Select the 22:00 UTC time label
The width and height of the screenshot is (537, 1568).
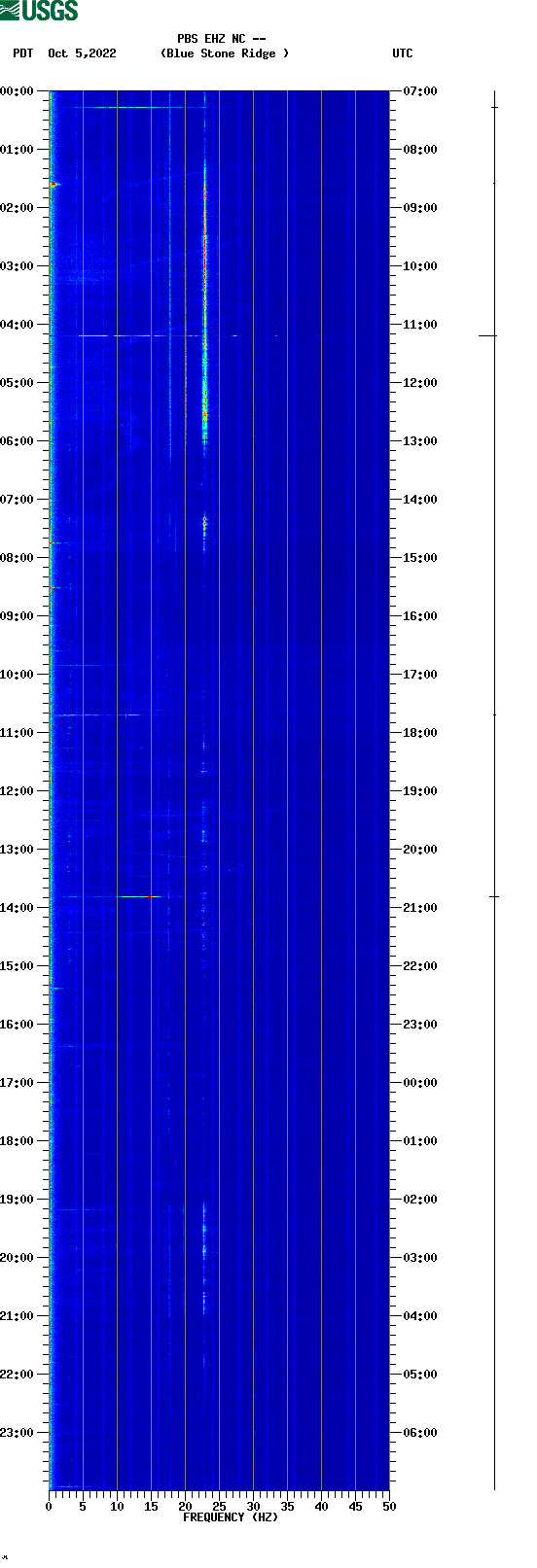[420, 966]
